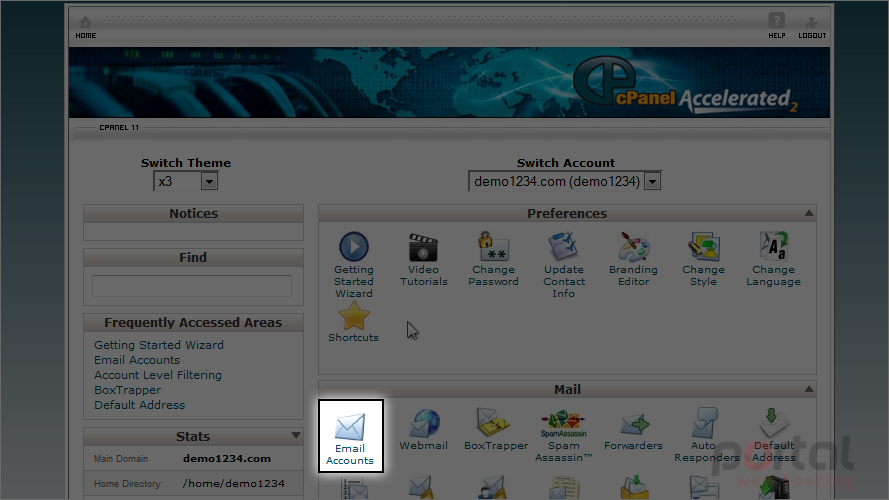
Task: Open Webmail
Action: coord(424,430)
